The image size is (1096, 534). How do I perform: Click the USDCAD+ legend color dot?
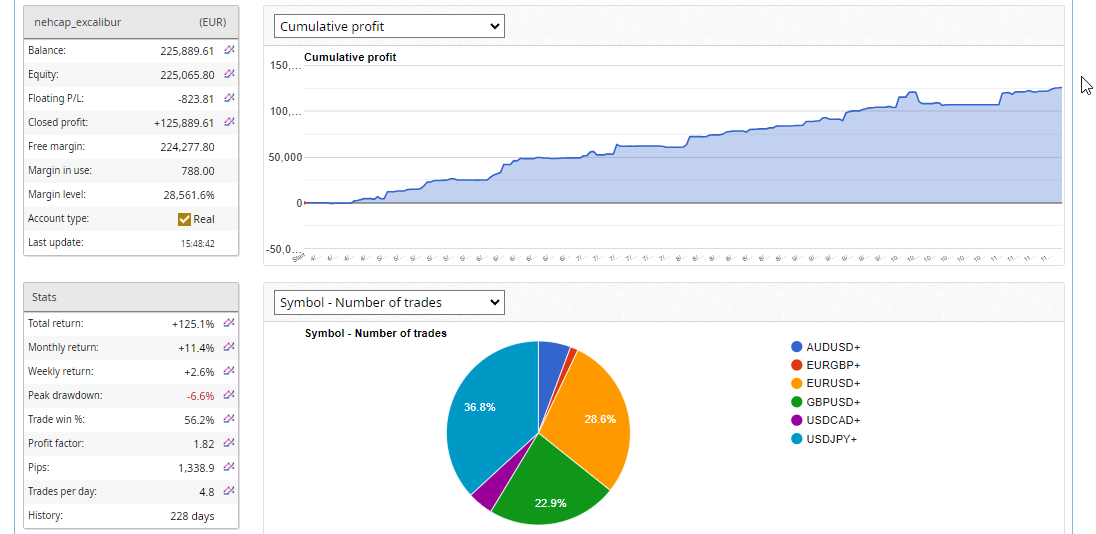[x=797, y=420]
